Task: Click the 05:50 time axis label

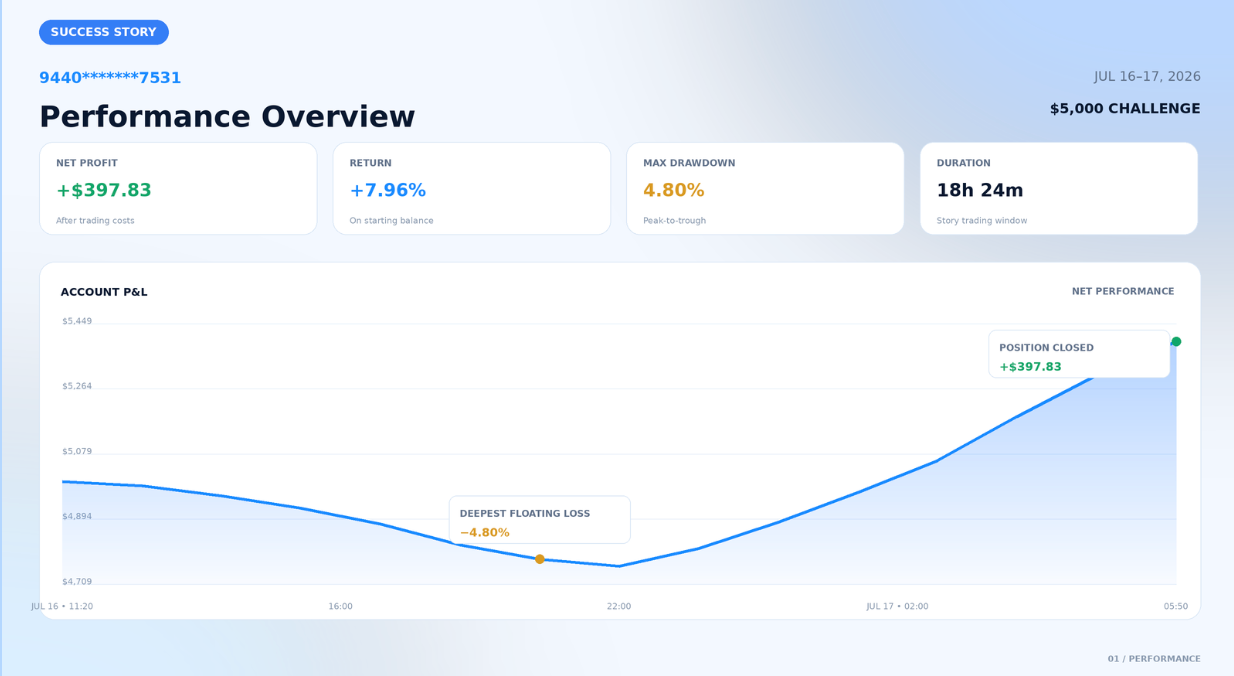Action: click(x=1176, y=607)
